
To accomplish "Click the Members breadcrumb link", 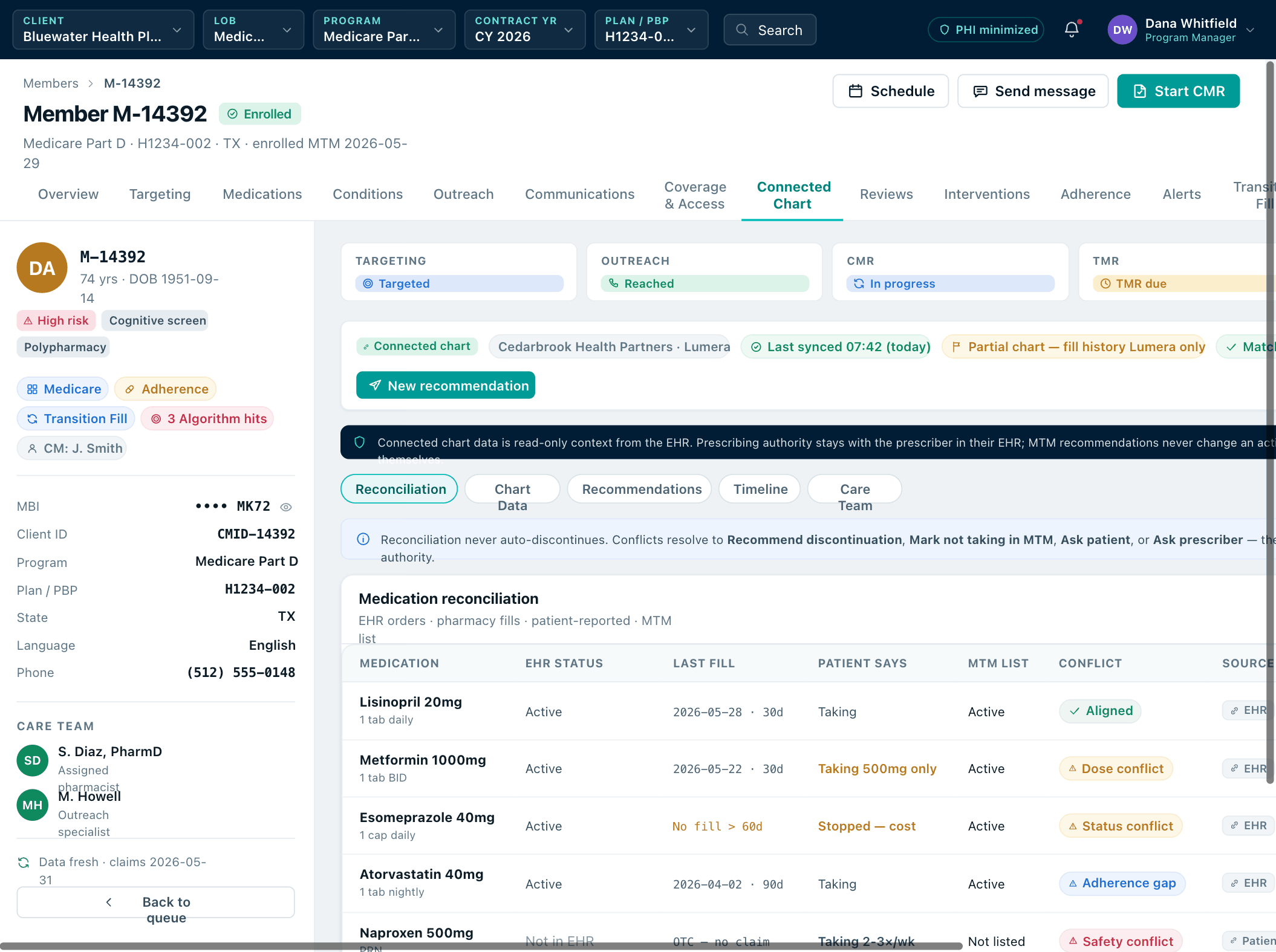I will click(x=51, y=83).
